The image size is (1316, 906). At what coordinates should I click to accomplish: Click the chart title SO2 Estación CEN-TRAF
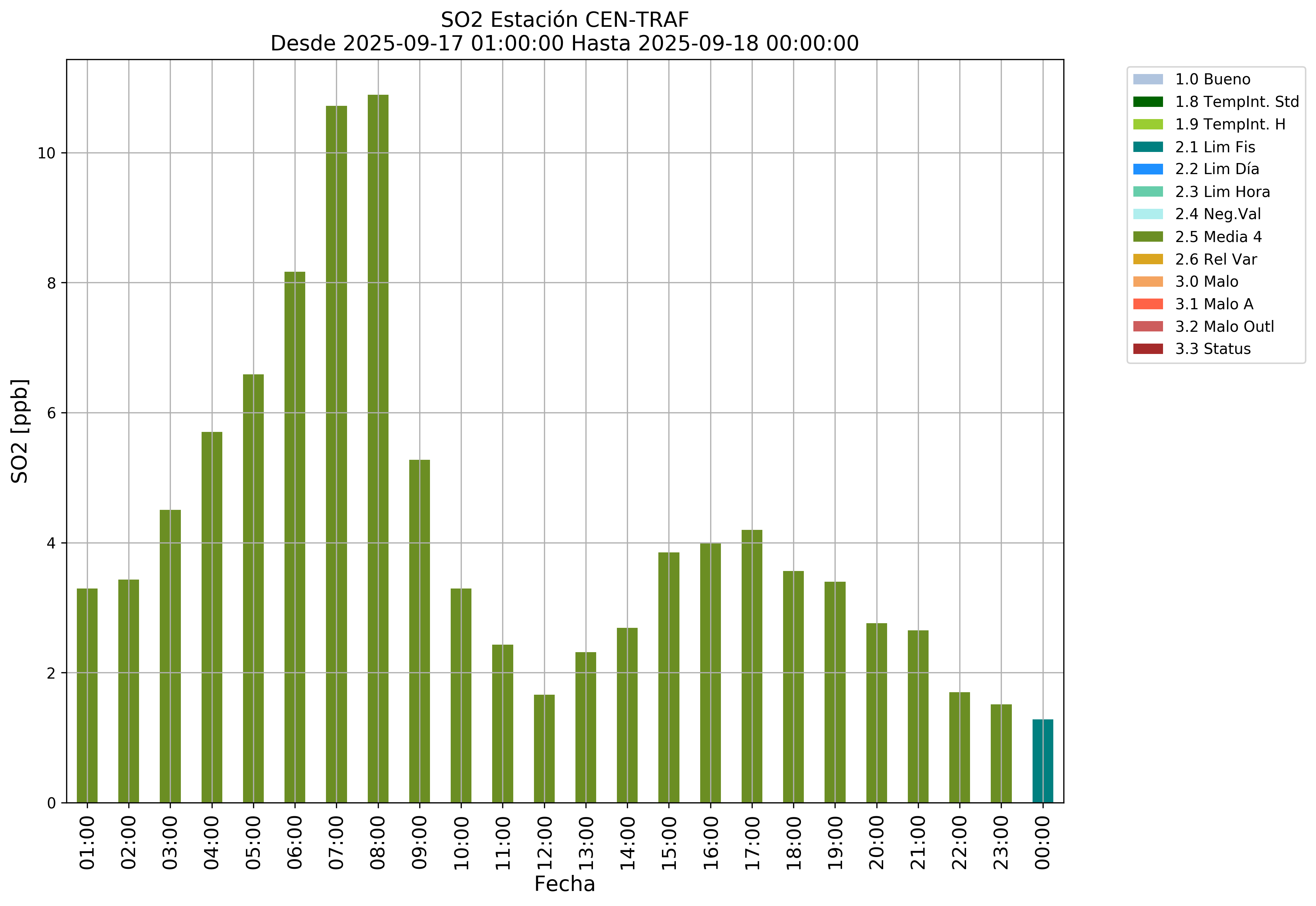565,20
